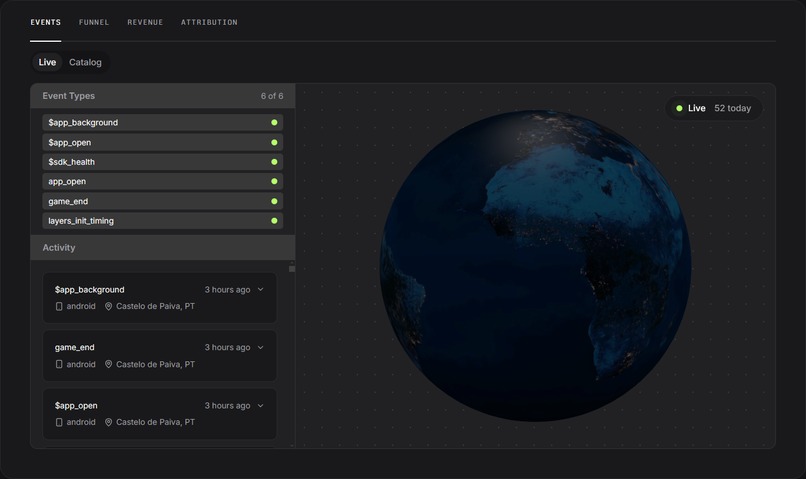This screenshot has height=479, width=806.
Task: Click the 'android' label under $app_background activity
Action: (81, 306)
